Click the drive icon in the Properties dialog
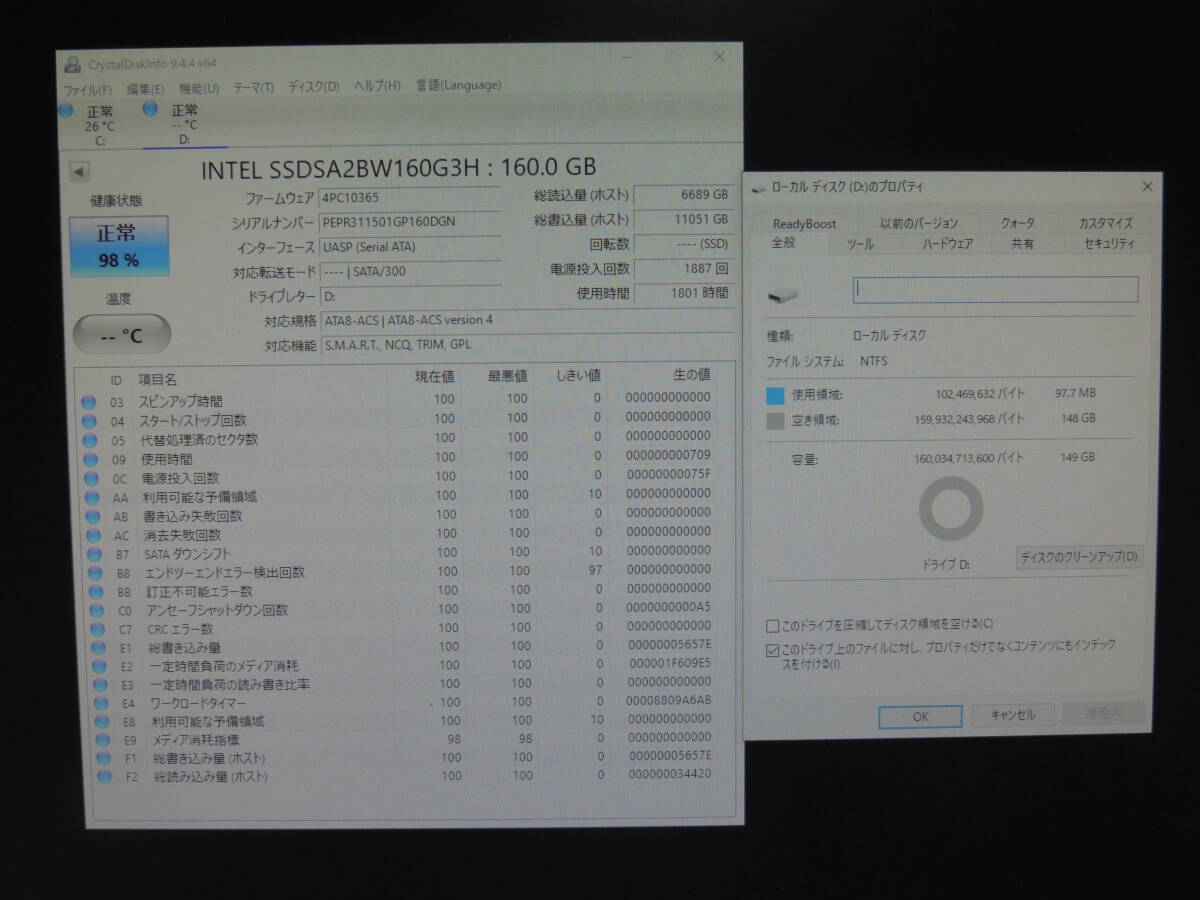This screenshot has height=900, width=1200. (785, 295)
